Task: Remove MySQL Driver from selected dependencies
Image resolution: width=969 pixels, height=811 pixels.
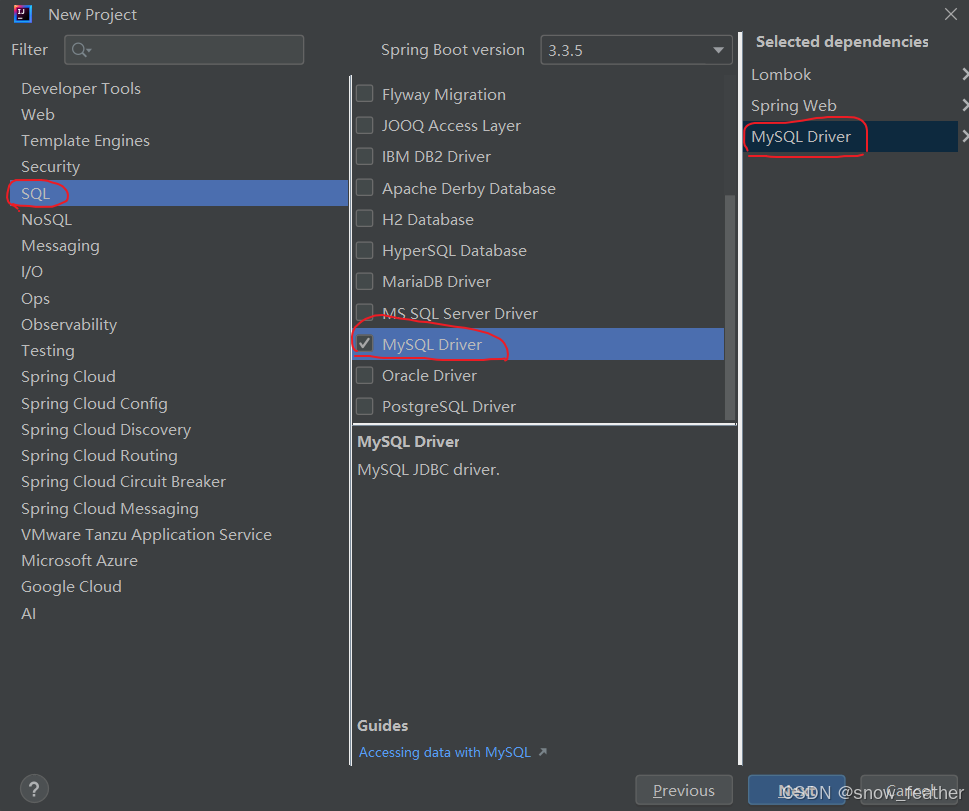Action: pos(965,136)
